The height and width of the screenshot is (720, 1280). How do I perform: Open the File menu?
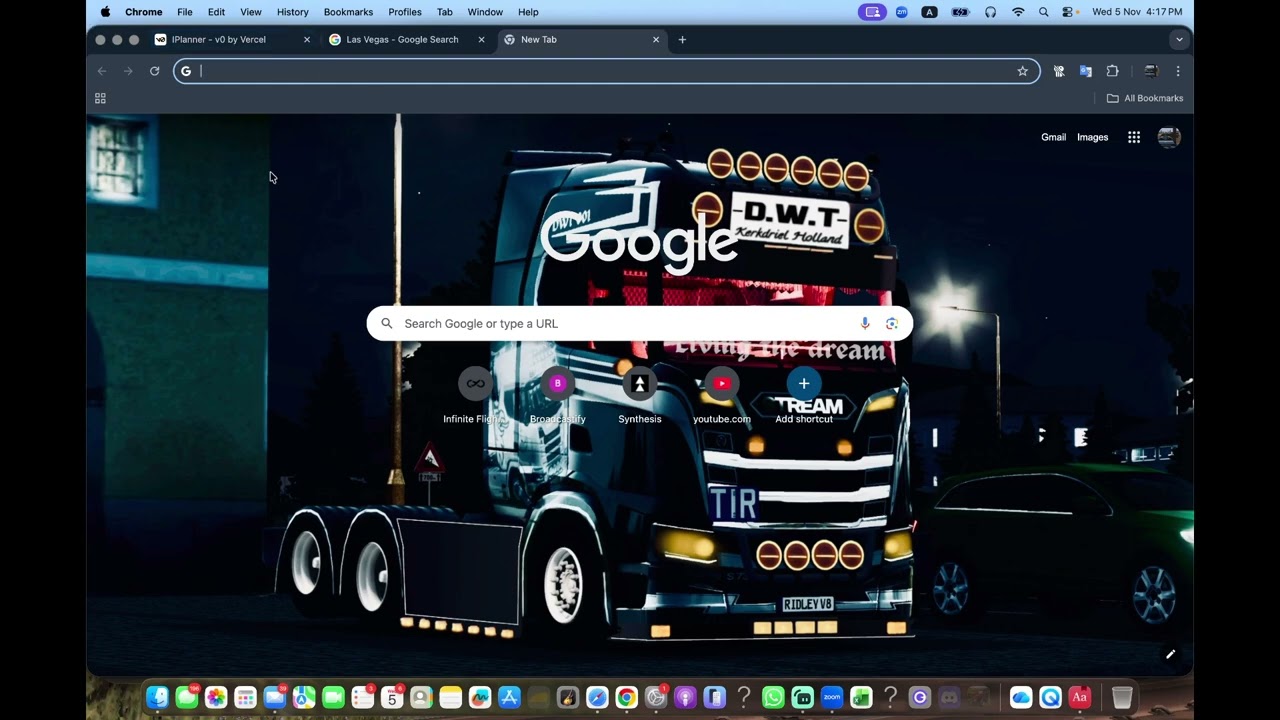185,12
